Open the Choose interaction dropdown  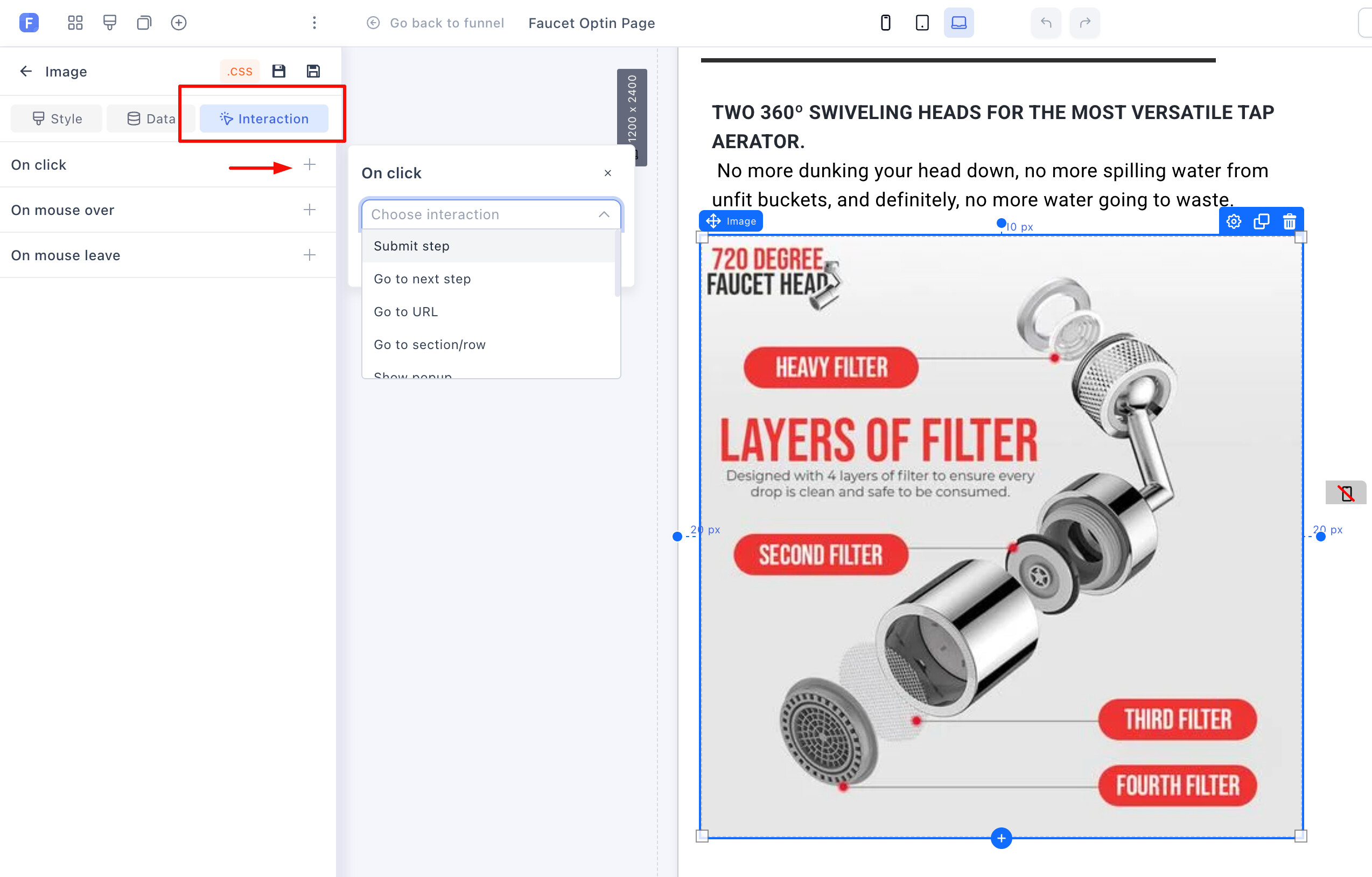[x=491, y=214]
